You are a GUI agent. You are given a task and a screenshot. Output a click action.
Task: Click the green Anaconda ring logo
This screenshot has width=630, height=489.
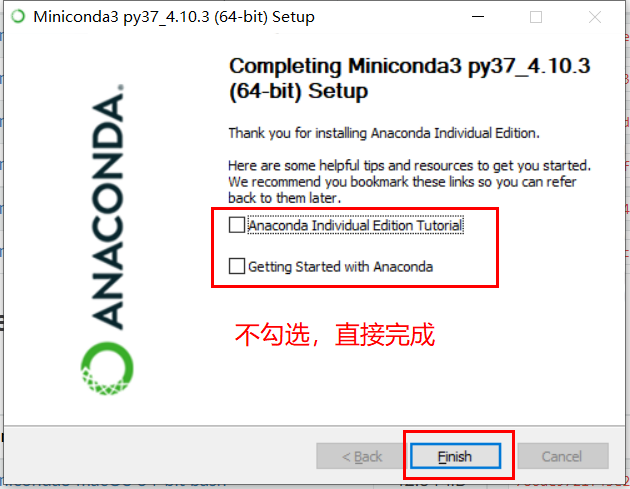coord(107,368)
